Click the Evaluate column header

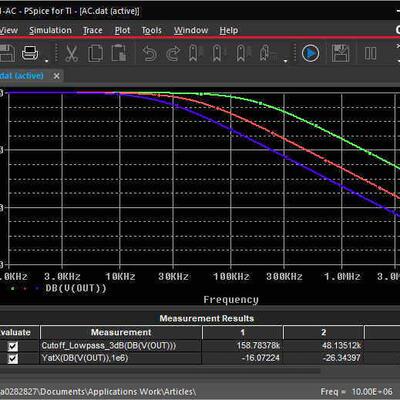tap(19, 332)
